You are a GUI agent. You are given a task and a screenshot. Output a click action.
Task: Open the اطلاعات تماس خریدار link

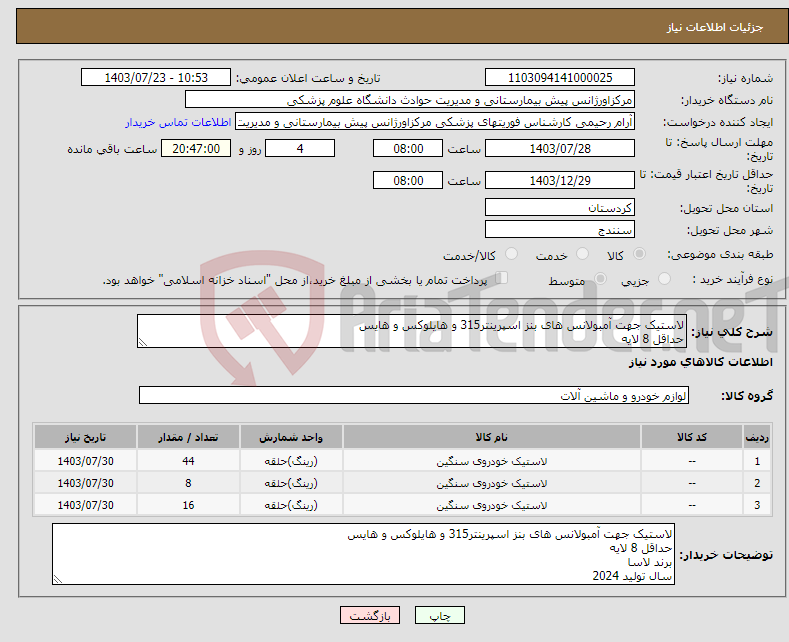178,122
